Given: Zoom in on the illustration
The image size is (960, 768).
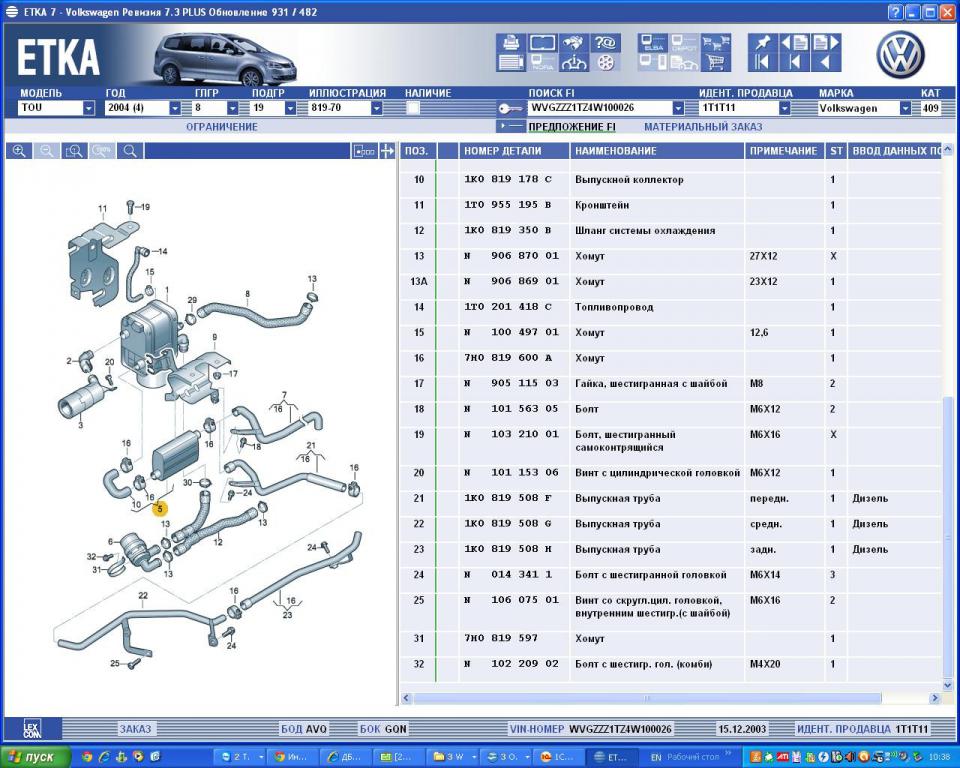Looking at the screenshot, I should pos(19,151).
